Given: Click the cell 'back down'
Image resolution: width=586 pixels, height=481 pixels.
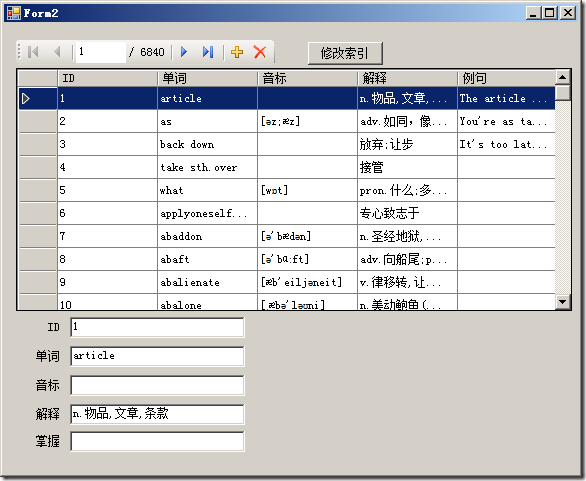Looking at the screenshot, I should coord(207,144).
